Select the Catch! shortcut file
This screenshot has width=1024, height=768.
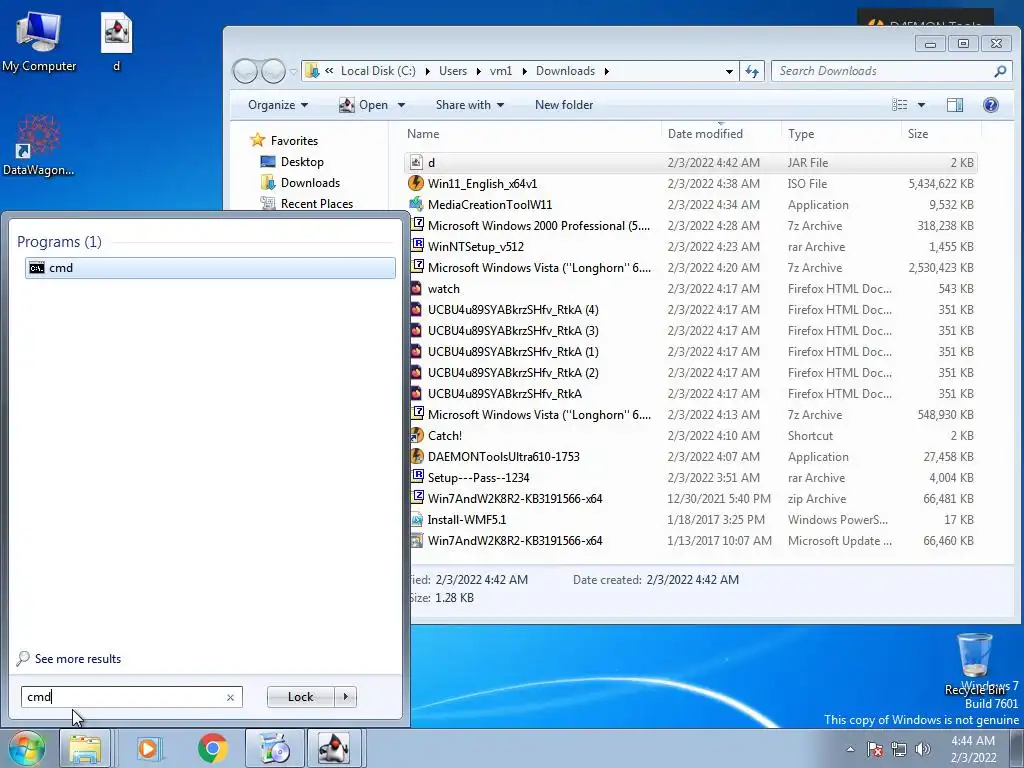point(691,436)
